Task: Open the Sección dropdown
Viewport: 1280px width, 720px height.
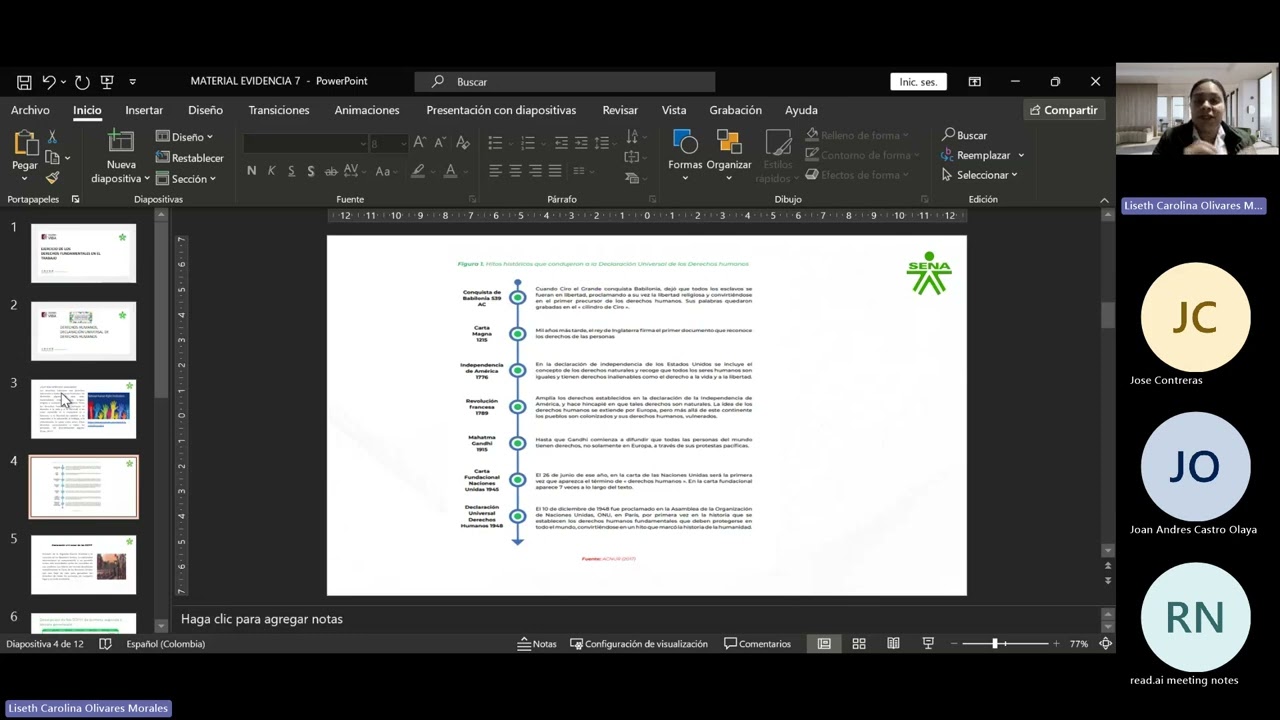Action: point(187,179)
